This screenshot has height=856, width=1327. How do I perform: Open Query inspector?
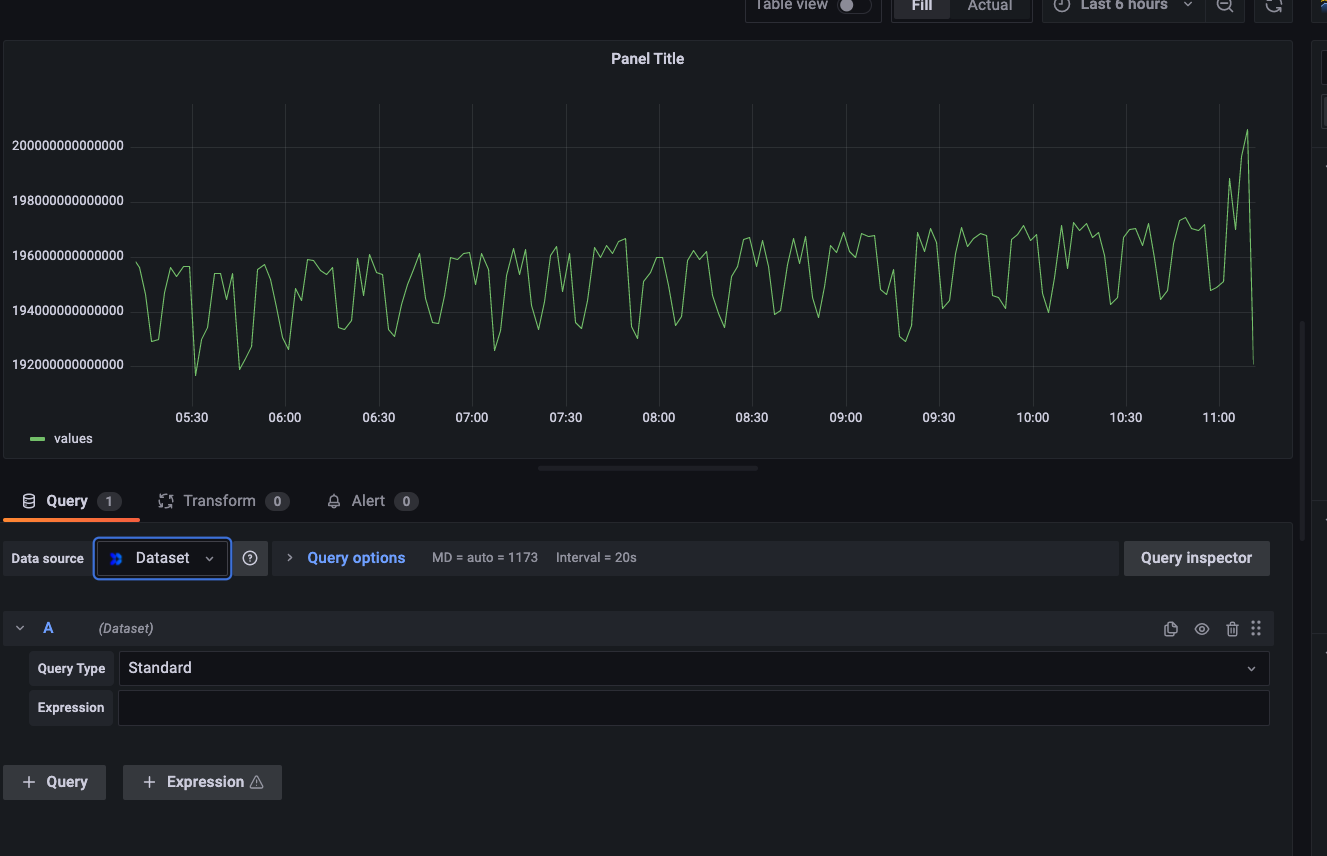[1197, 558]
